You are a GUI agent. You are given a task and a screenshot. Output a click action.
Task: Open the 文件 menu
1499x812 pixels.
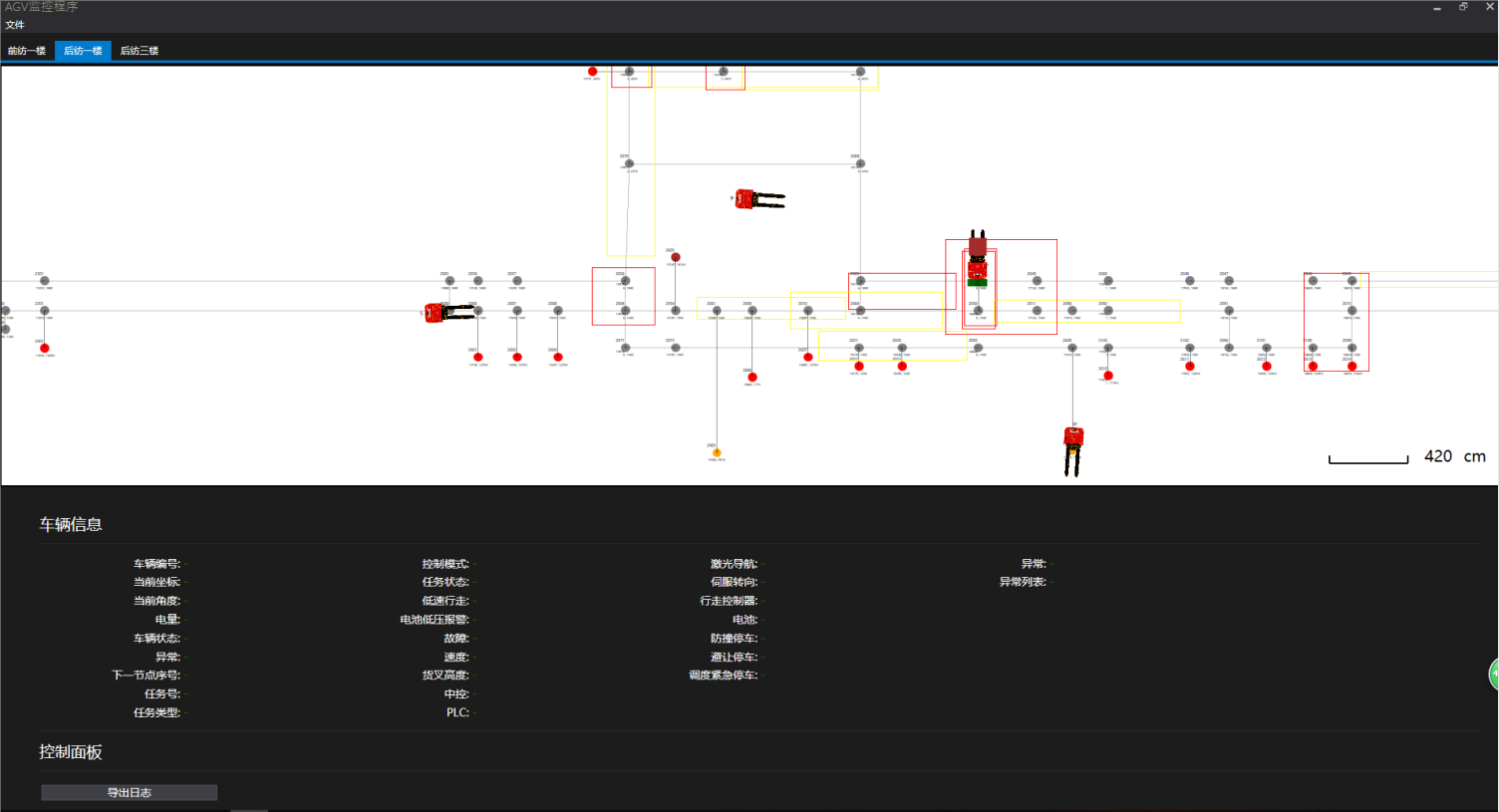tap(15, 25)
